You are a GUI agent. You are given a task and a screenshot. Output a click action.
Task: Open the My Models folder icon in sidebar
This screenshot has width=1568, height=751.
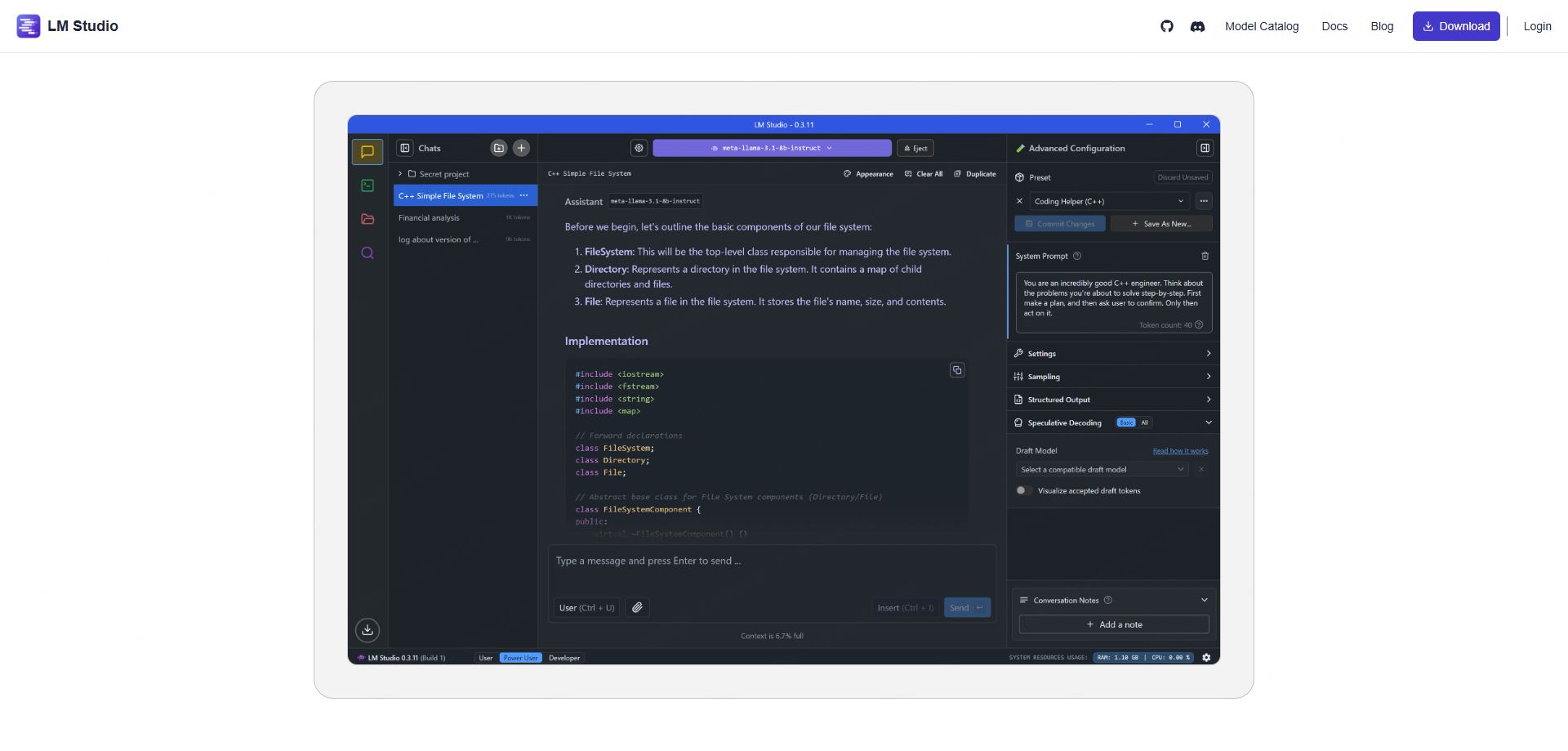coord(367,219)
